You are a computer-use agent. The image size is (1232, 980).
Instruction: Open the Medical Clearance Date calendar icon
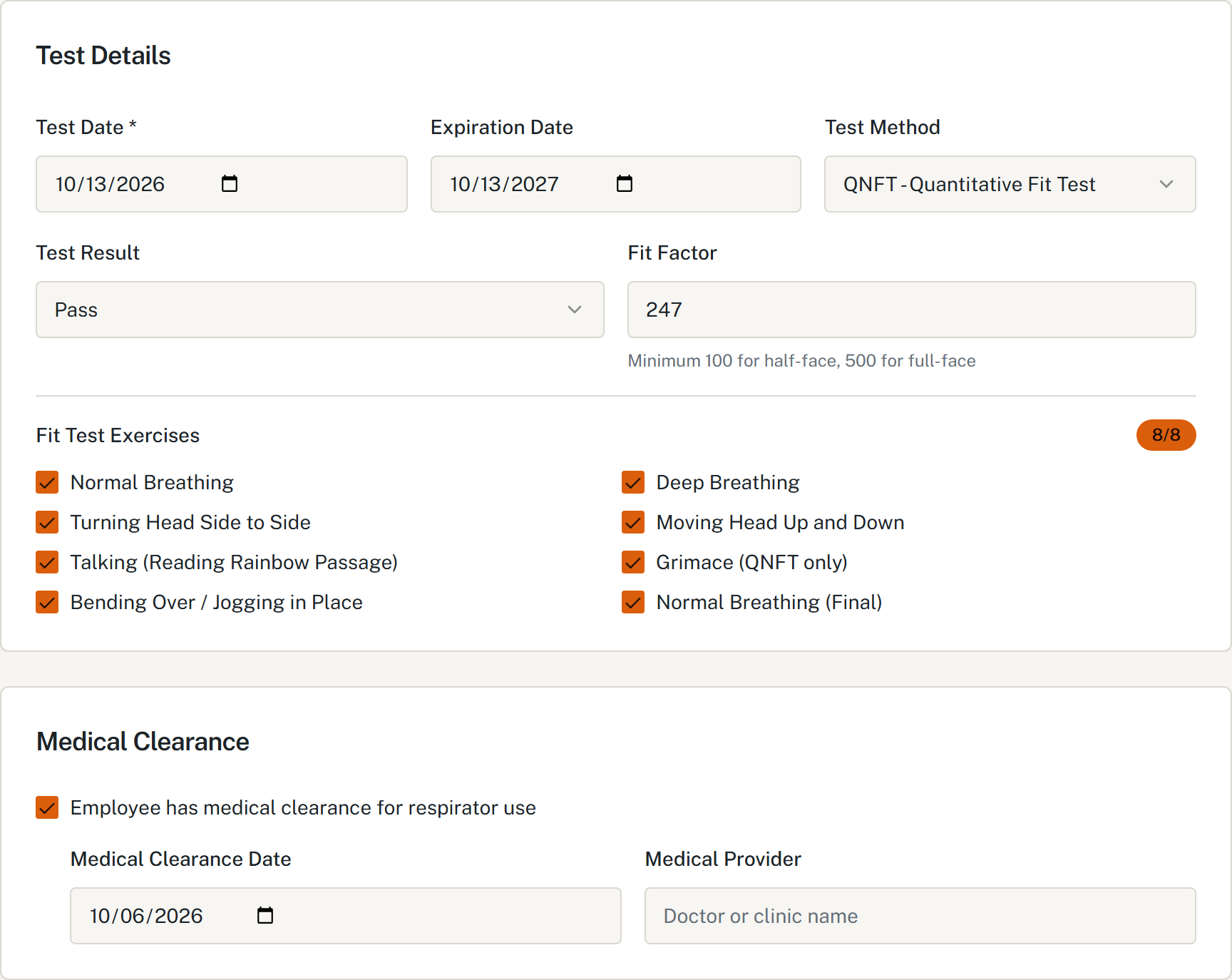265,916
